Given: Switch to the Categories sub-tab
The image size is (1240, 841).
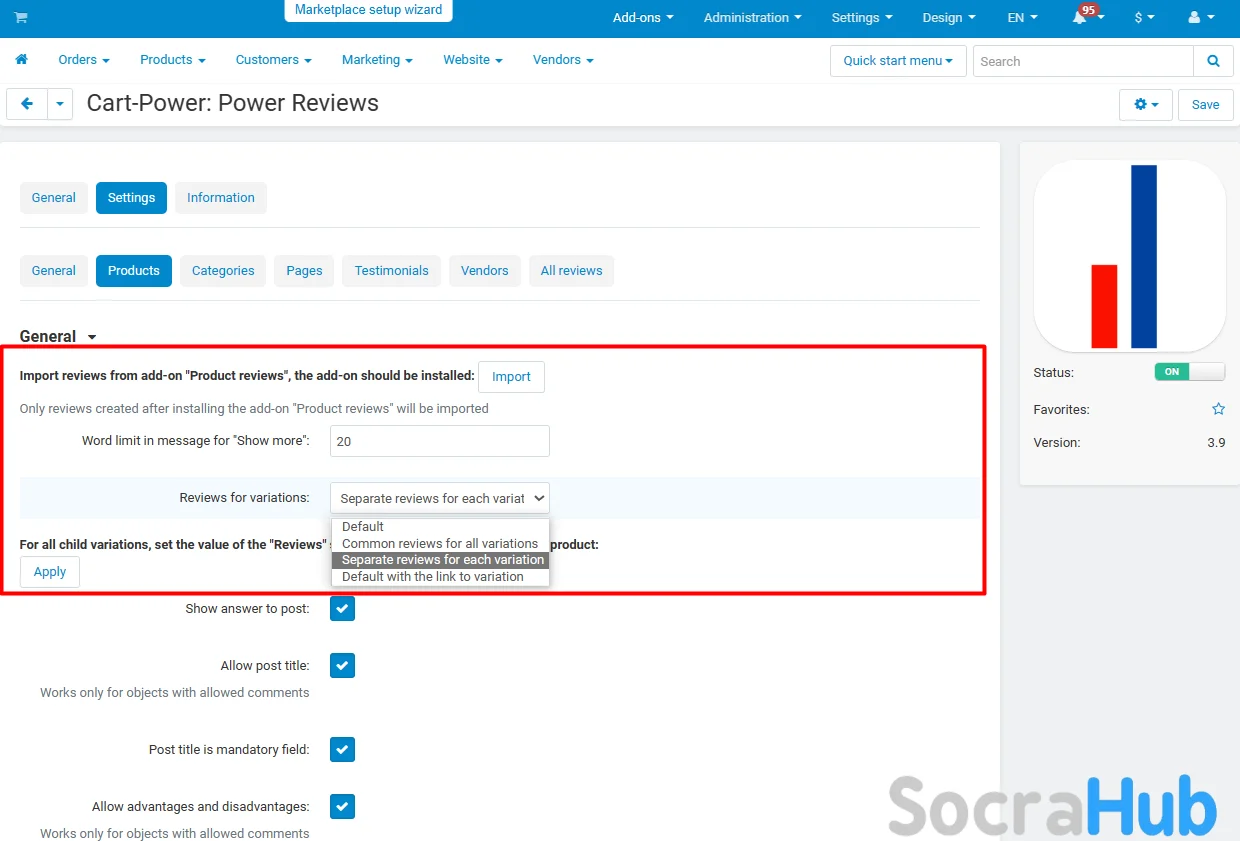Looking at the screenshot, I should pos(223,271).
